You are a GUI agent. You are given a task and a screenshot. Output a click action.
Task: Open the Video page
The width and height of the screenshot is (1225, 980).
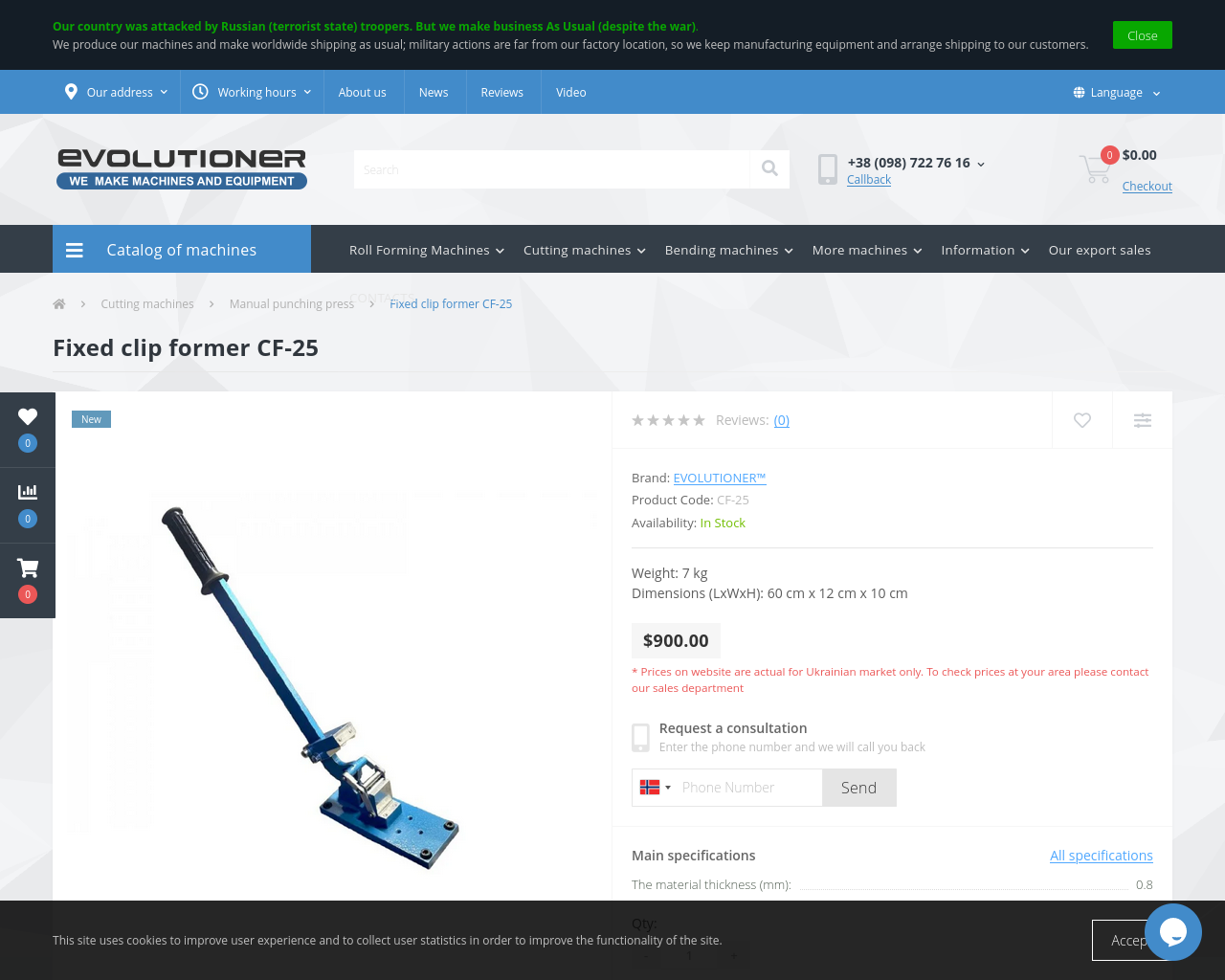point(571,92)
